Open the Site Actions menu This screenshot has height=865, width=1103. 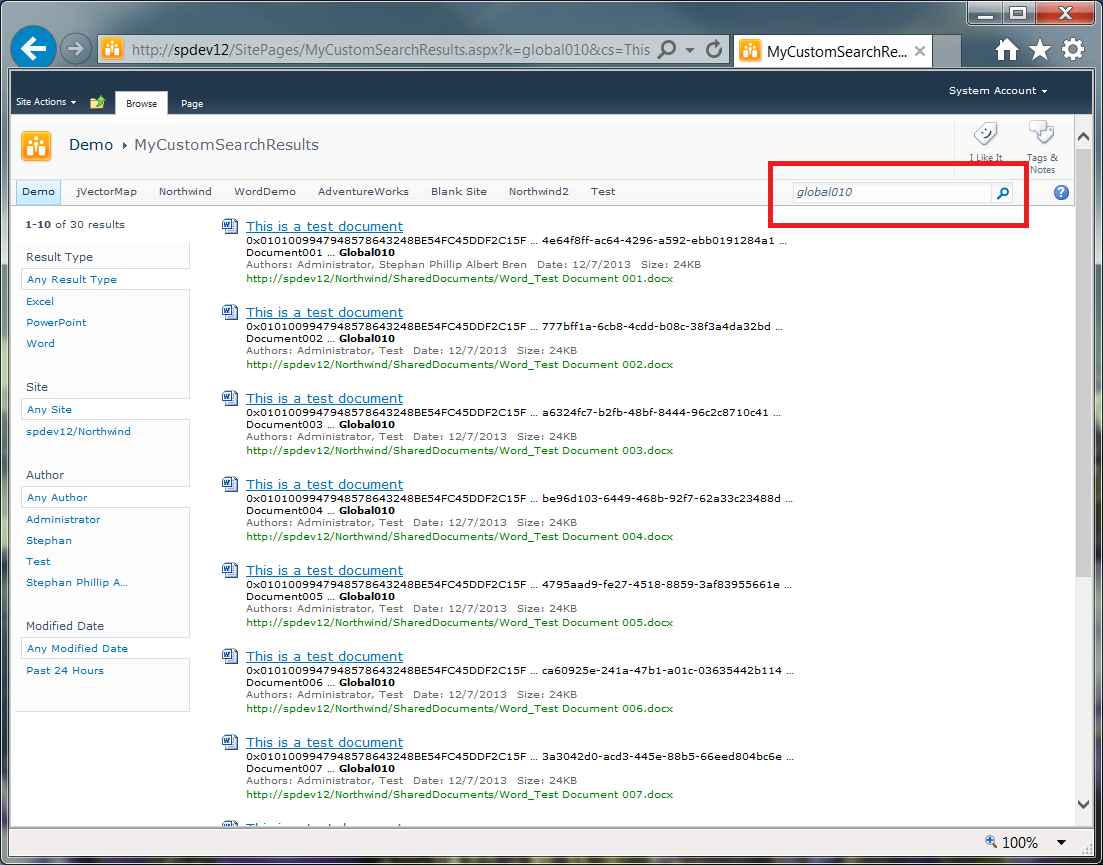tap(45, 102)
